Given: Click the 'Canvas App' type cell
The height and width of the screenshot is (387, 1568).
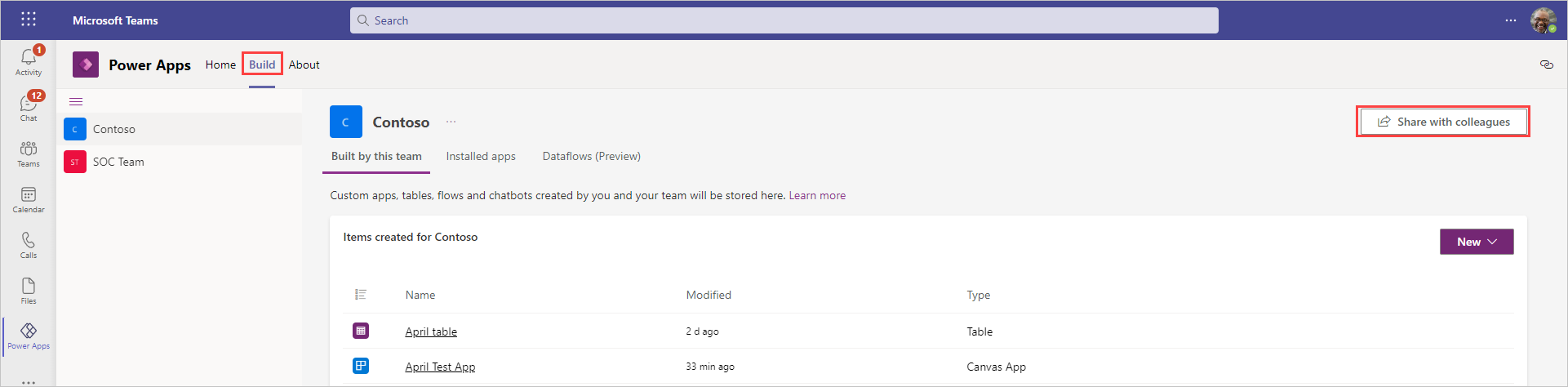Looking at the screenshot, I should tap(997, 367).
